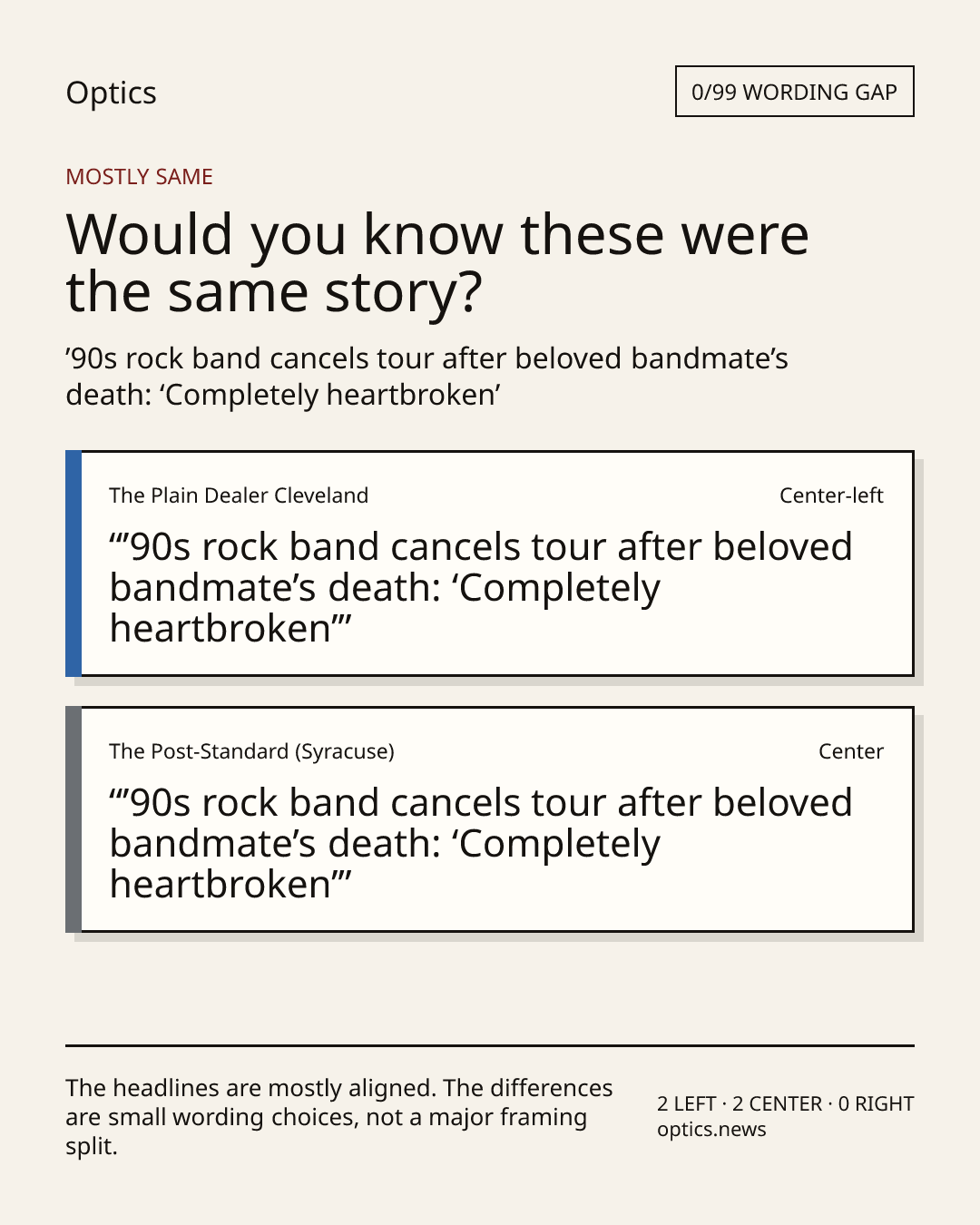
Task: Open The Plain Dealer Cleveland source name
Action: point(239,495)
